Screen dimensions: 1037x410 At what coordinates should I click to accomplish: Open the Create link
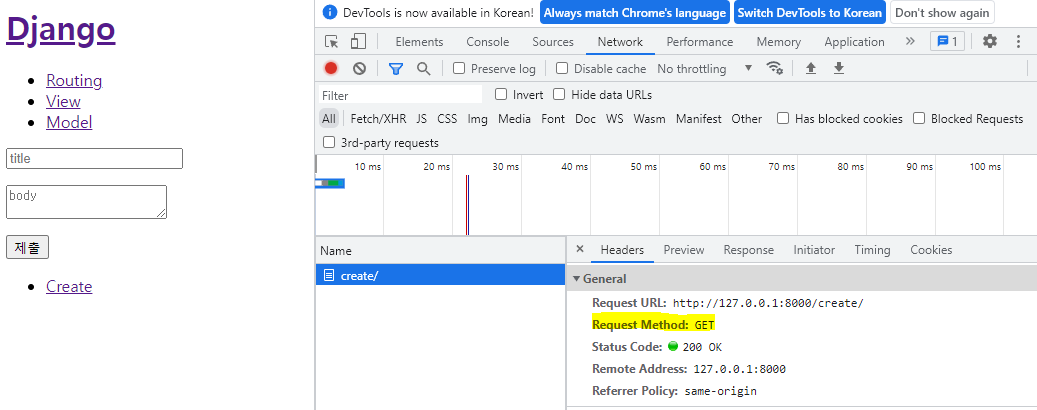tap(69, 286)
